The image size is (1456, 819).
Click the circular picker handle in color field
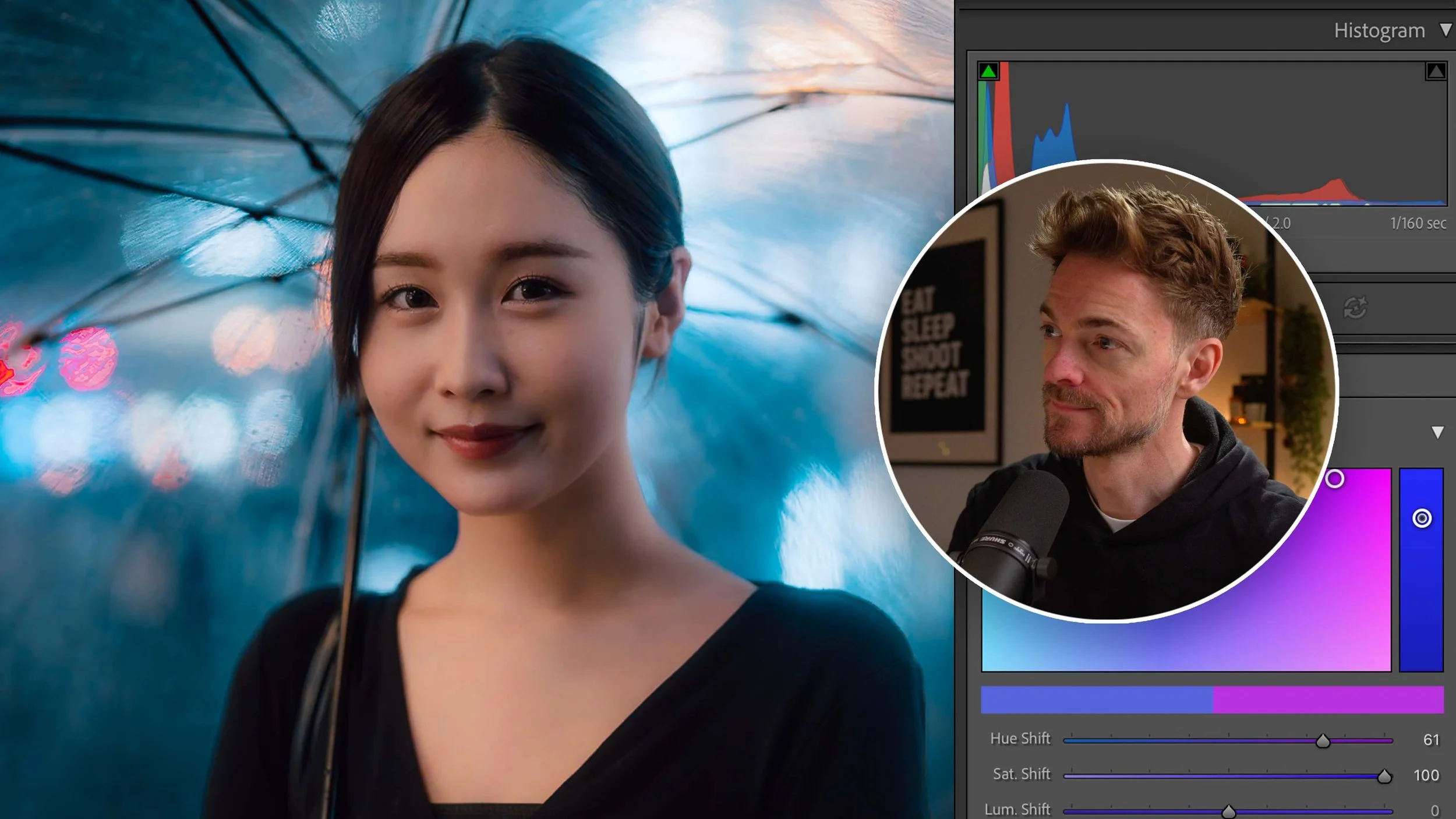click(1335, 479)
